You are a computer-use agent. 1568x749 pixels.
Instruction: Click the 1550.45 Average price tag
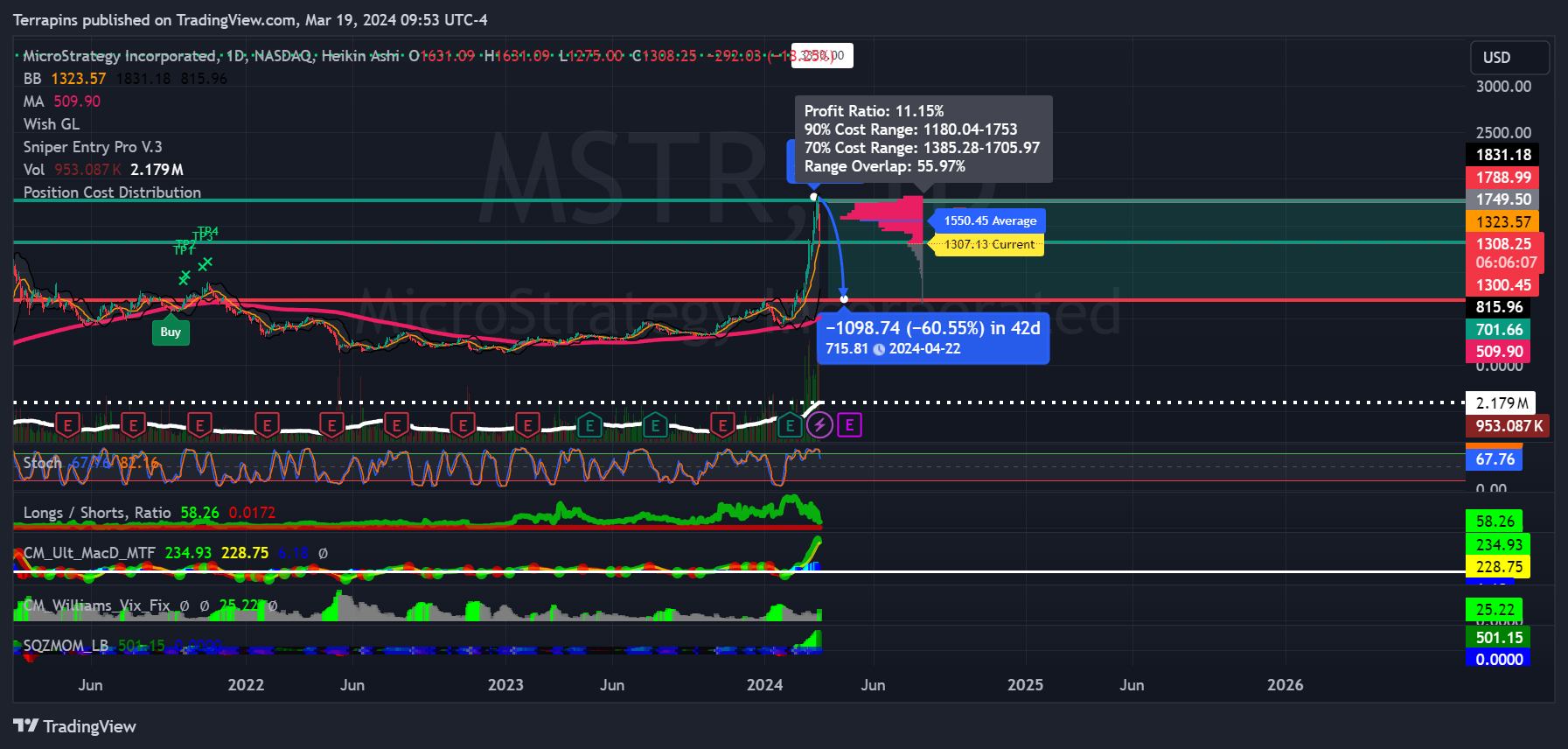click(x=990, y=221)
